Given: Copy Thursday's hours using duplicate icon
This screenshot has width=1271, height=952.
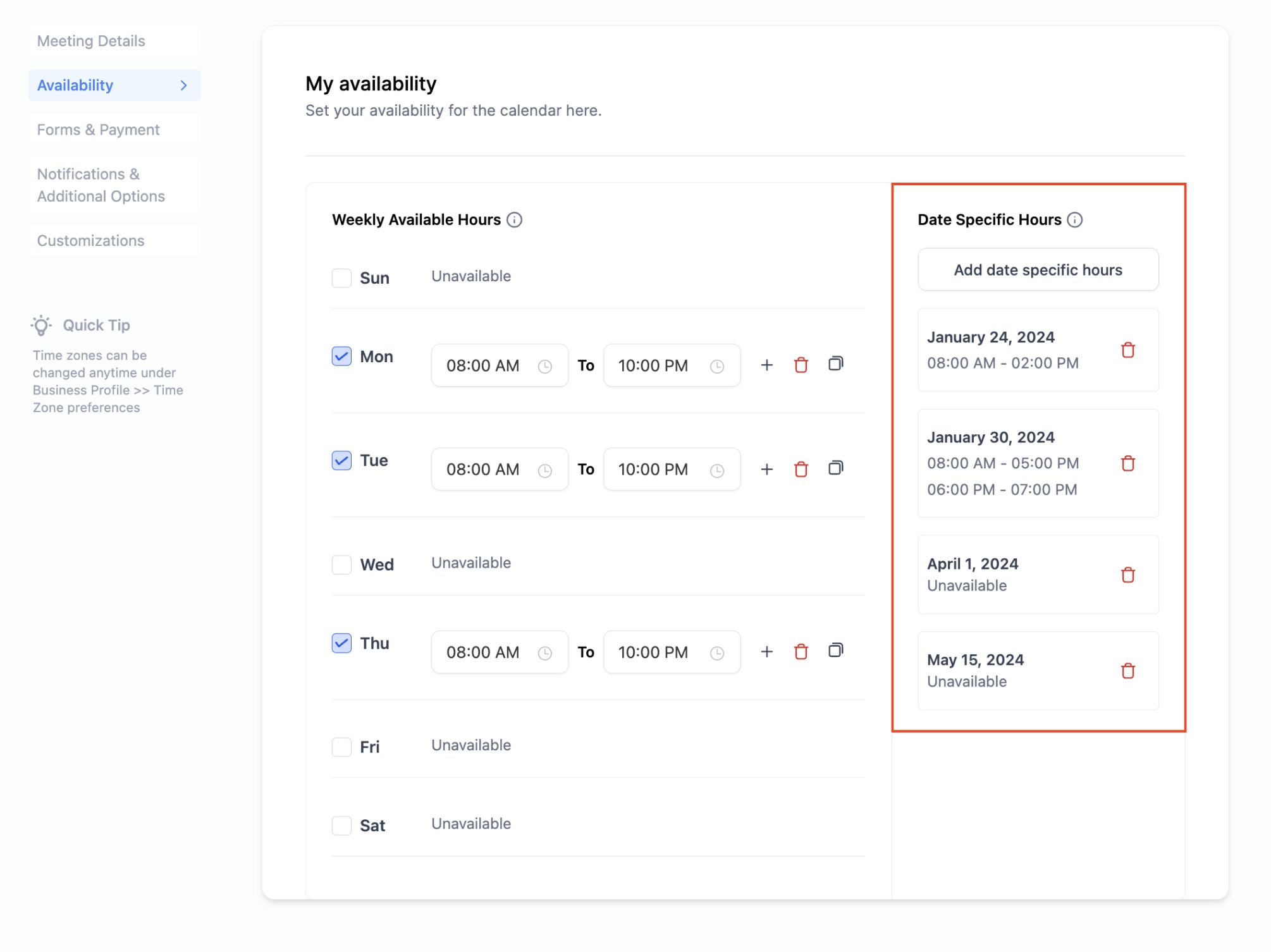Looking at the screenshot, I should 835,650.
